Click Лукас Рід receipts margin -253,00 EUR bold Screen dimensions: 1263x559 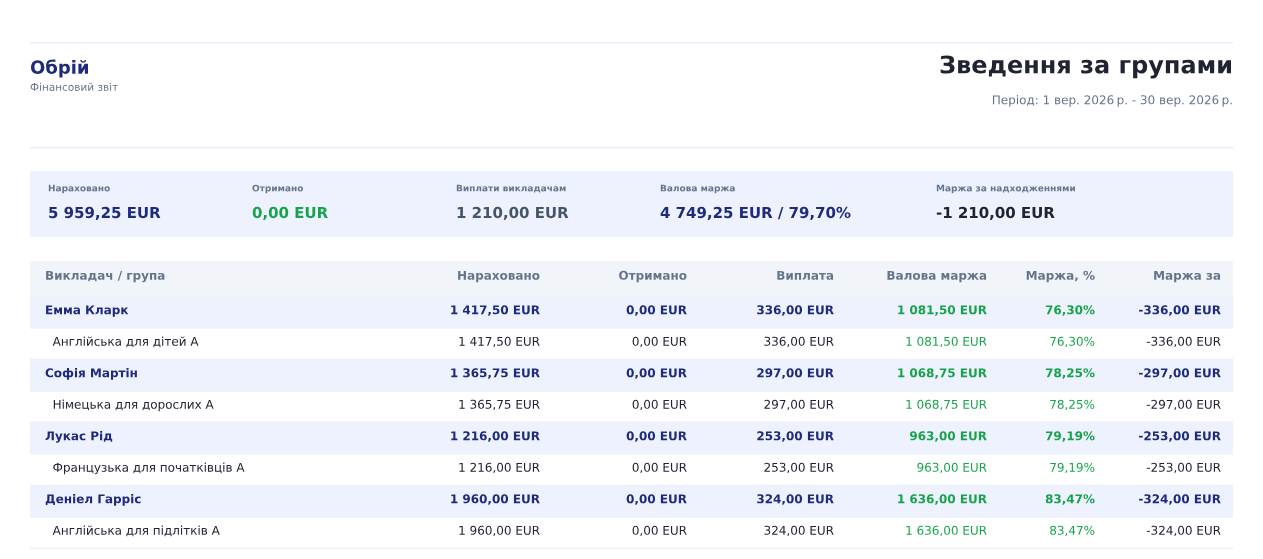1180,437
